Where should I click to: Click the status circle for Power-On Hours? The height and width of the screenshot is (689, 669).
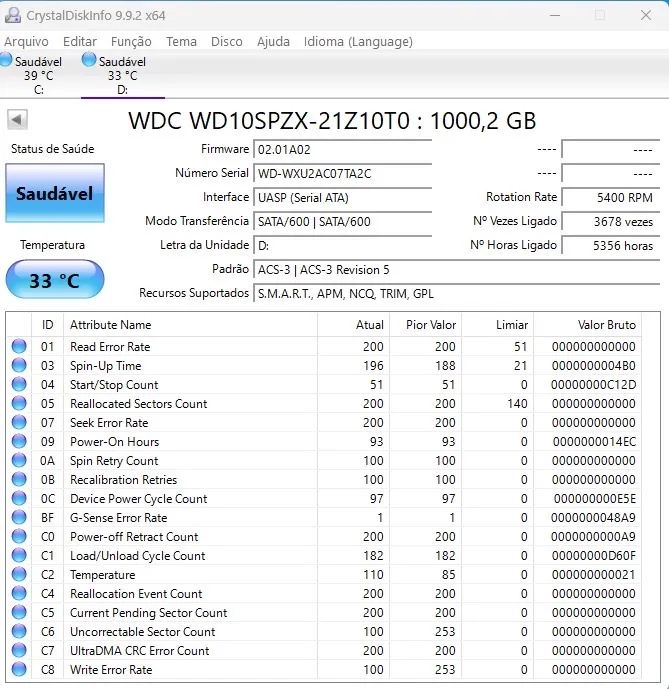pos(19,441)
